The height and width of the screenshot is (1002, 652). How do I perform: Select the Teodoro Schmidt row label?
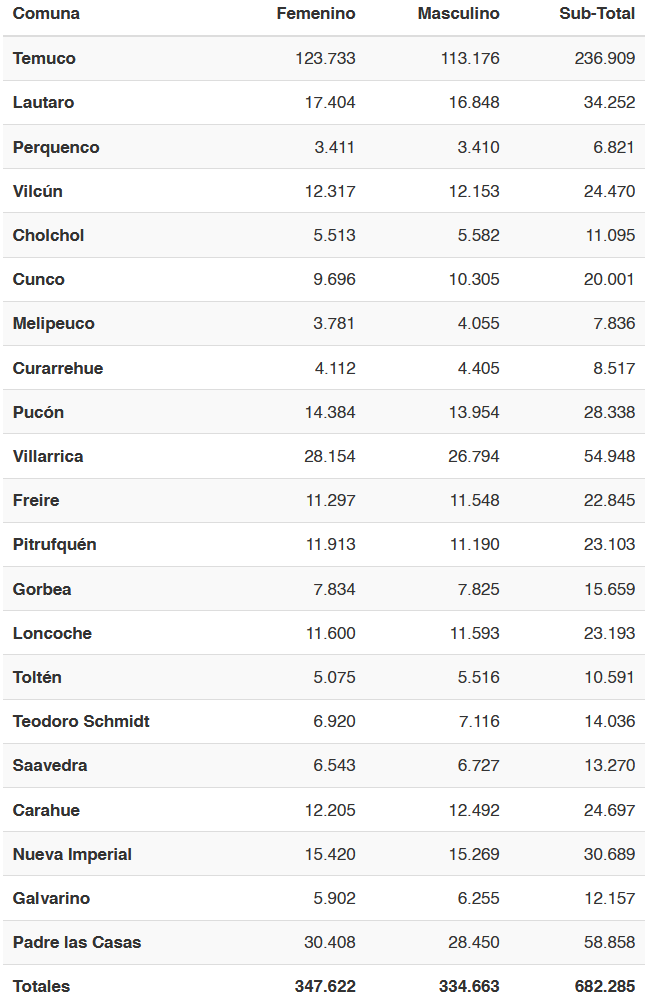(x=81, y=721)
